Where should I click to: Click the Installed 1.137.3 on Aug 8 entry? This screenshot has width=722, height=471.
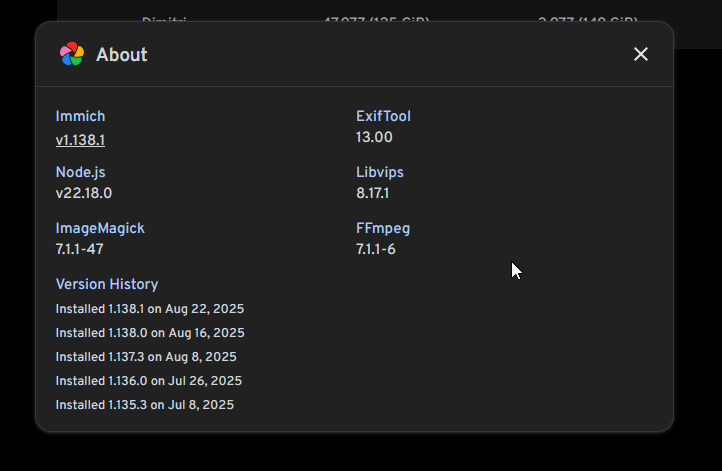point(146,357)
